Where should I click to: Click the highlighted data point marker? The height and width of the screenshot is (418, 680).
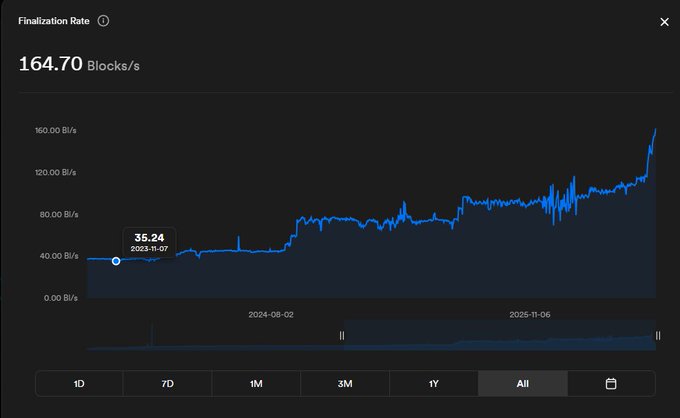coord(116,261)
